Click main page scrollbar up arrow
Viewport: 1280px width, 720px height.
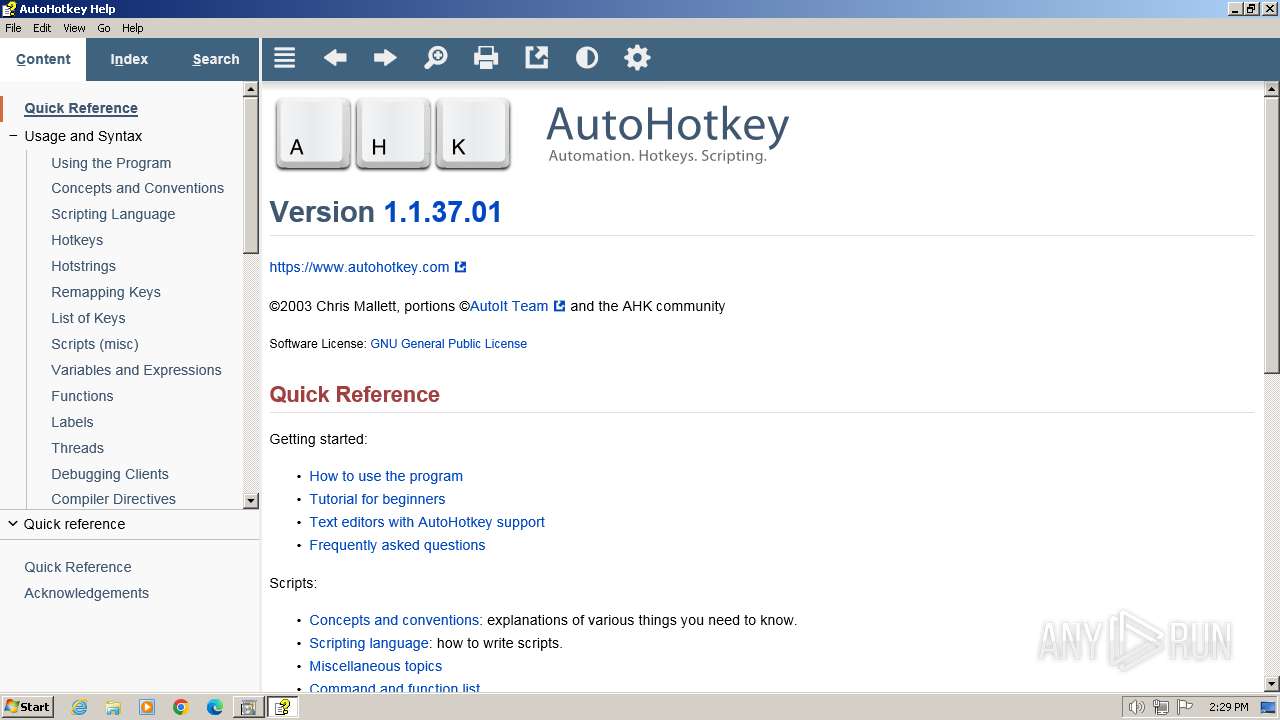point(1271,89)
